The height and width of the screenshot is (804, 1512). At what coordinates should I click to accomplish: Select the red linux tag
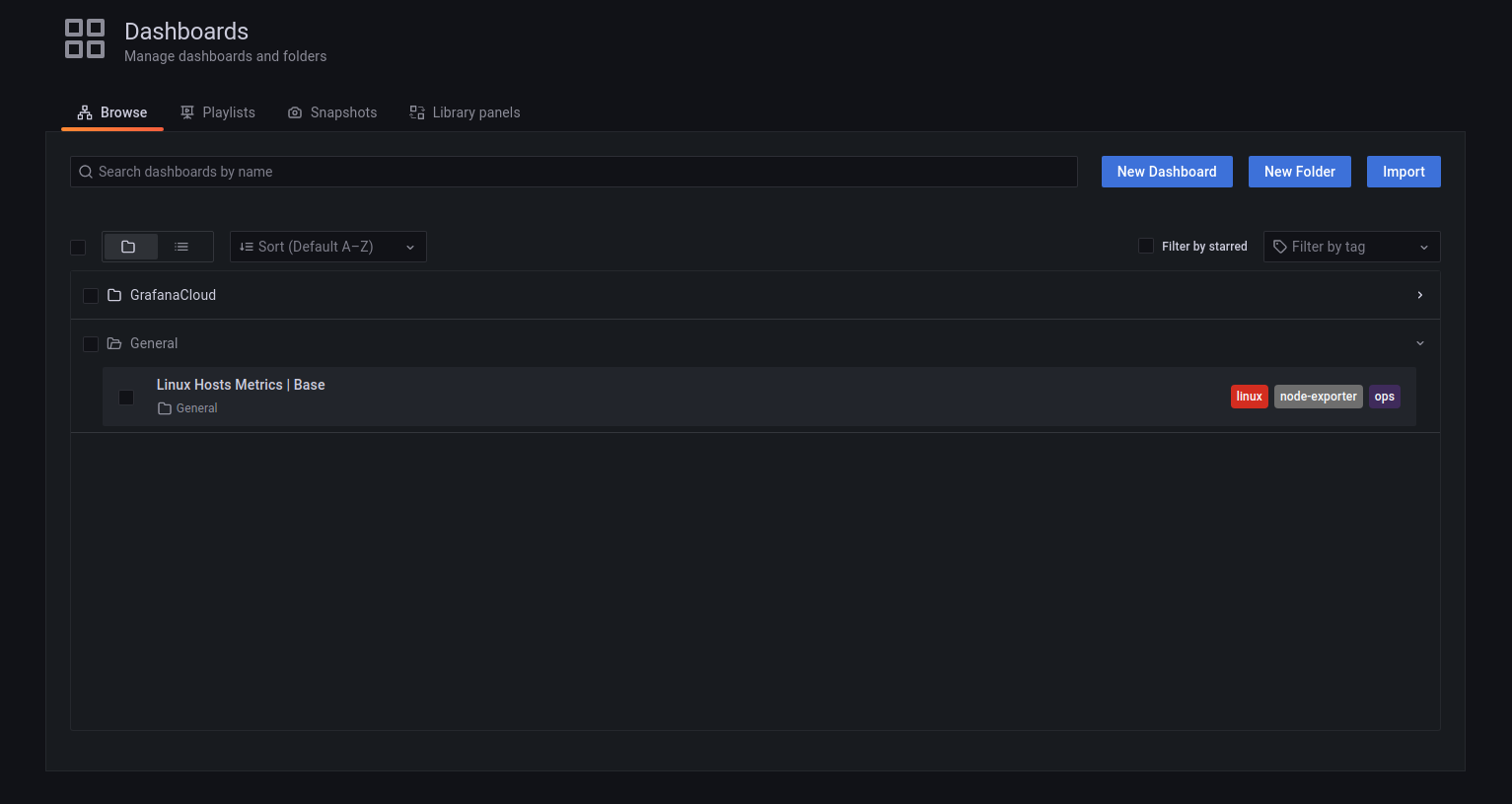click(1250, 397)
